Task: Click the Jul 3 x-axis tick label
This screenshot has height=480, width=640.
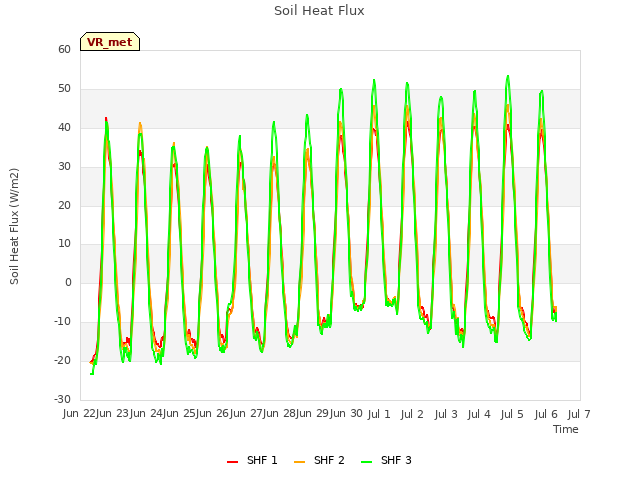Action: point(446,414)
